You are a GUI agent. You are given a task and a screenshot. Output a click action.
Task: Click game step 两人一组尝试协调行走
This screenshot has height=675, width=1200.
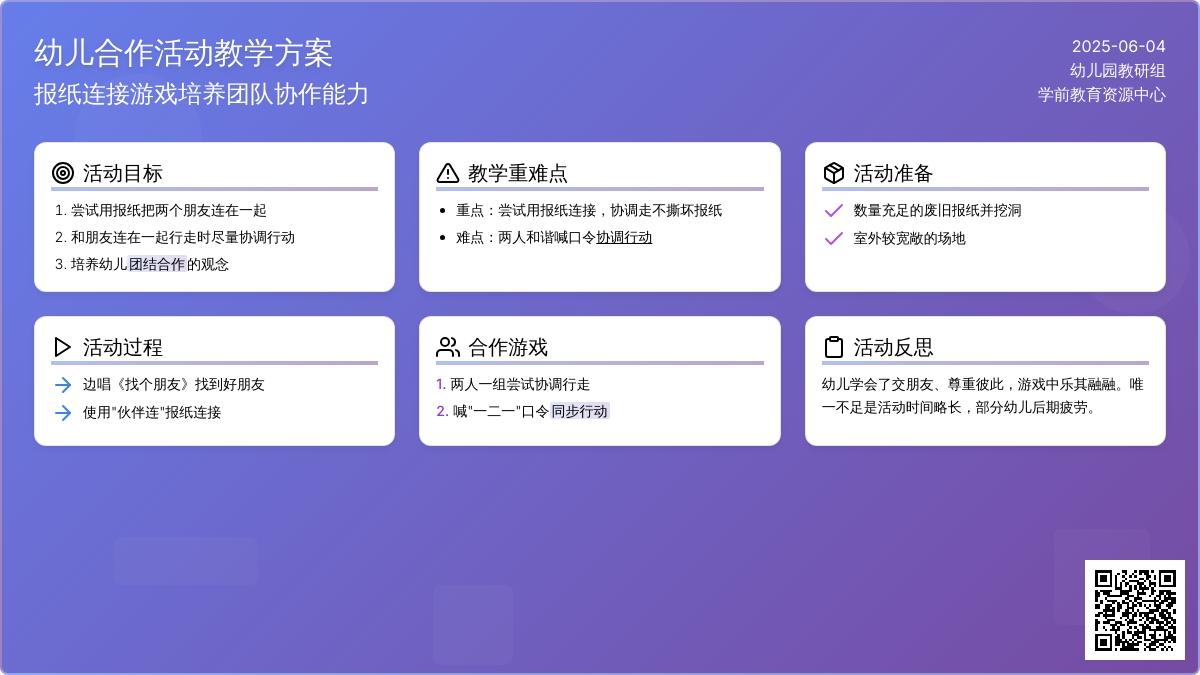point(520,385)
